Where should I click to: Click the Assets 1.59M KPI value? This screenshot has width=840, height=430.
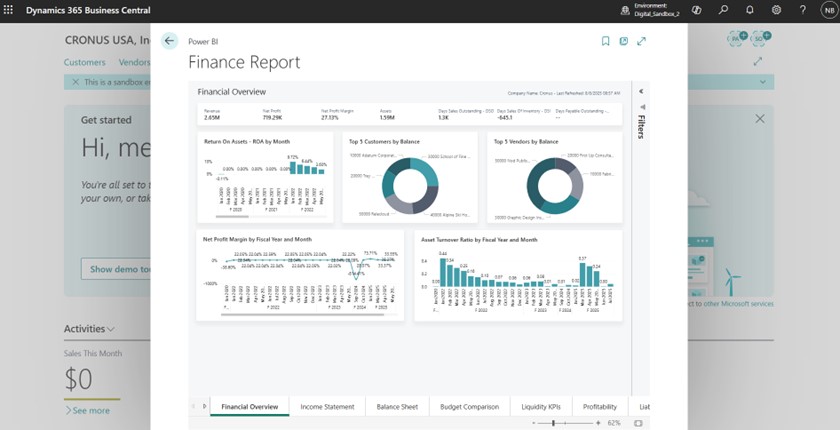point(387,117)
